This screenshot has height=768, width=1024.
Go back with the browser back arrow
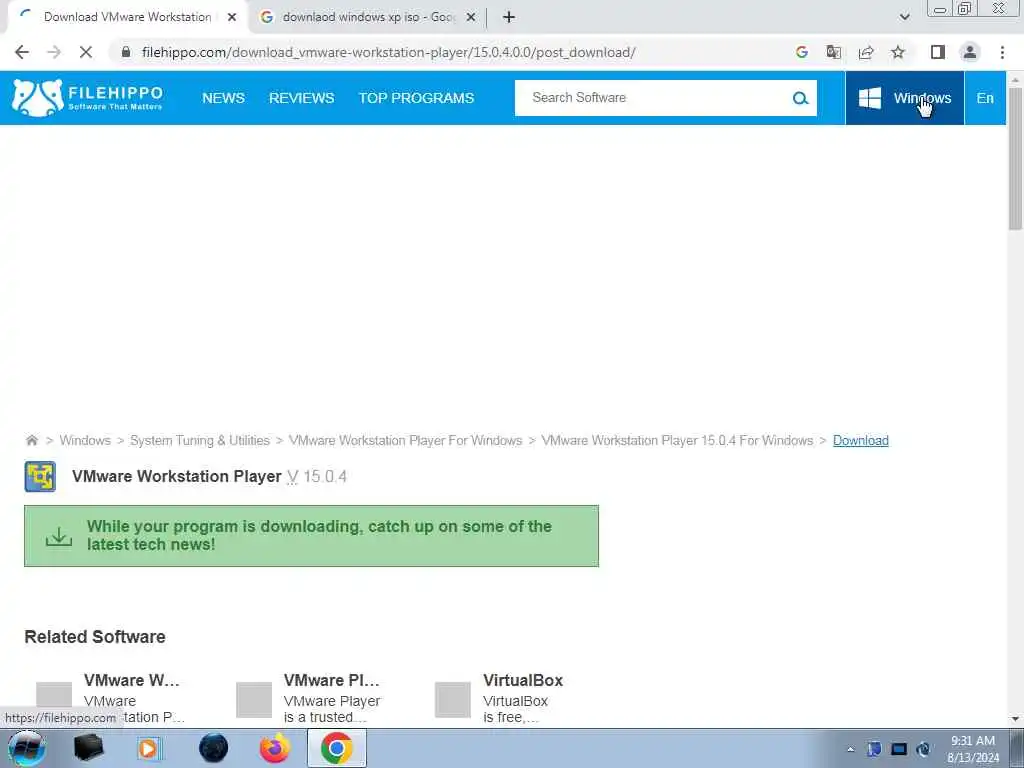click(22, 52)
